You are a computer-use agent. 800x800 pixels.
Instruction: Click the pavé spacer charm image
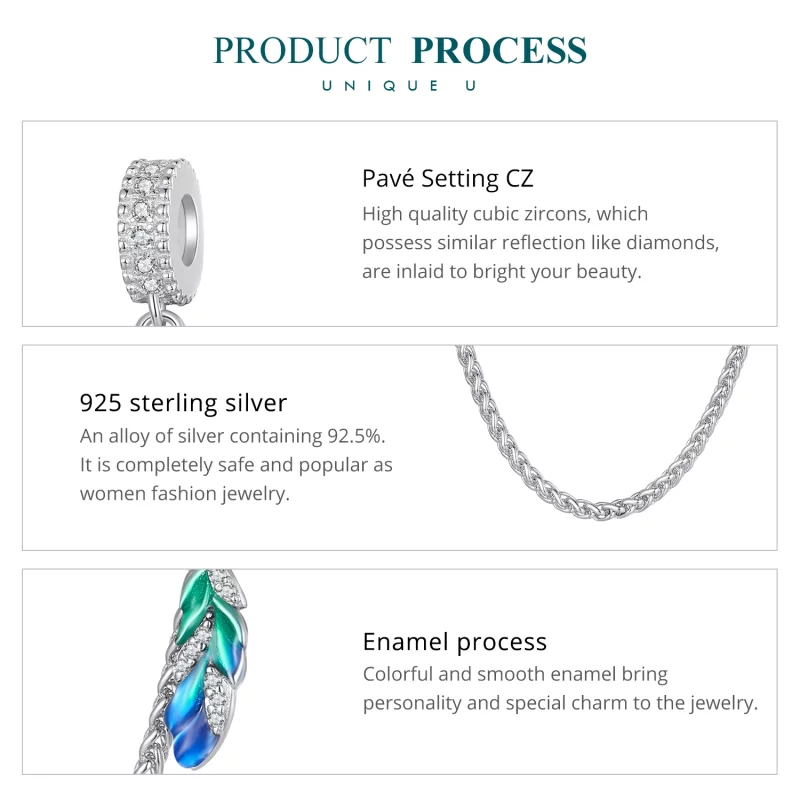coord(160,242)
